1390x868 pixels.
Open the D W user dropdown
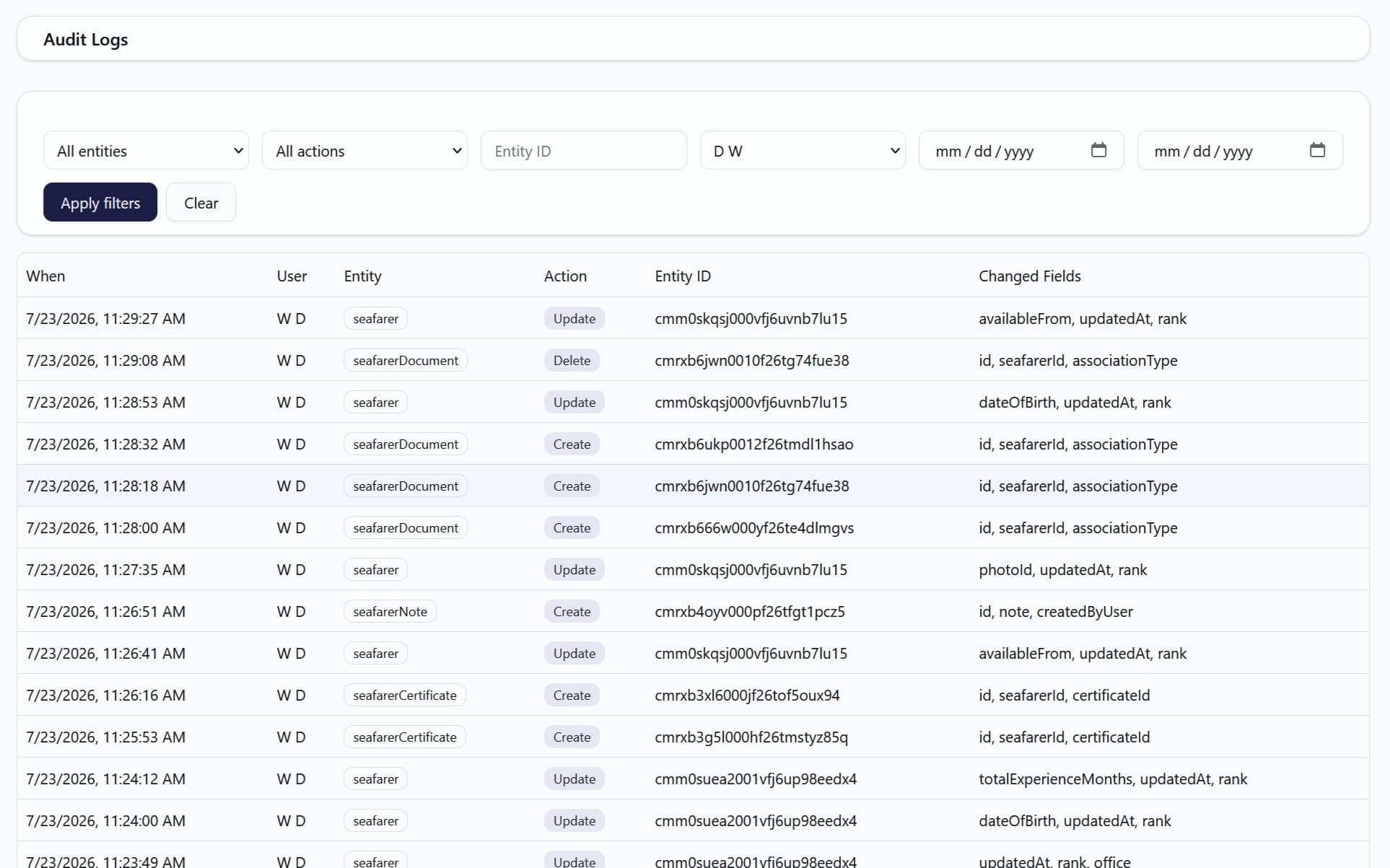[803, 150]
